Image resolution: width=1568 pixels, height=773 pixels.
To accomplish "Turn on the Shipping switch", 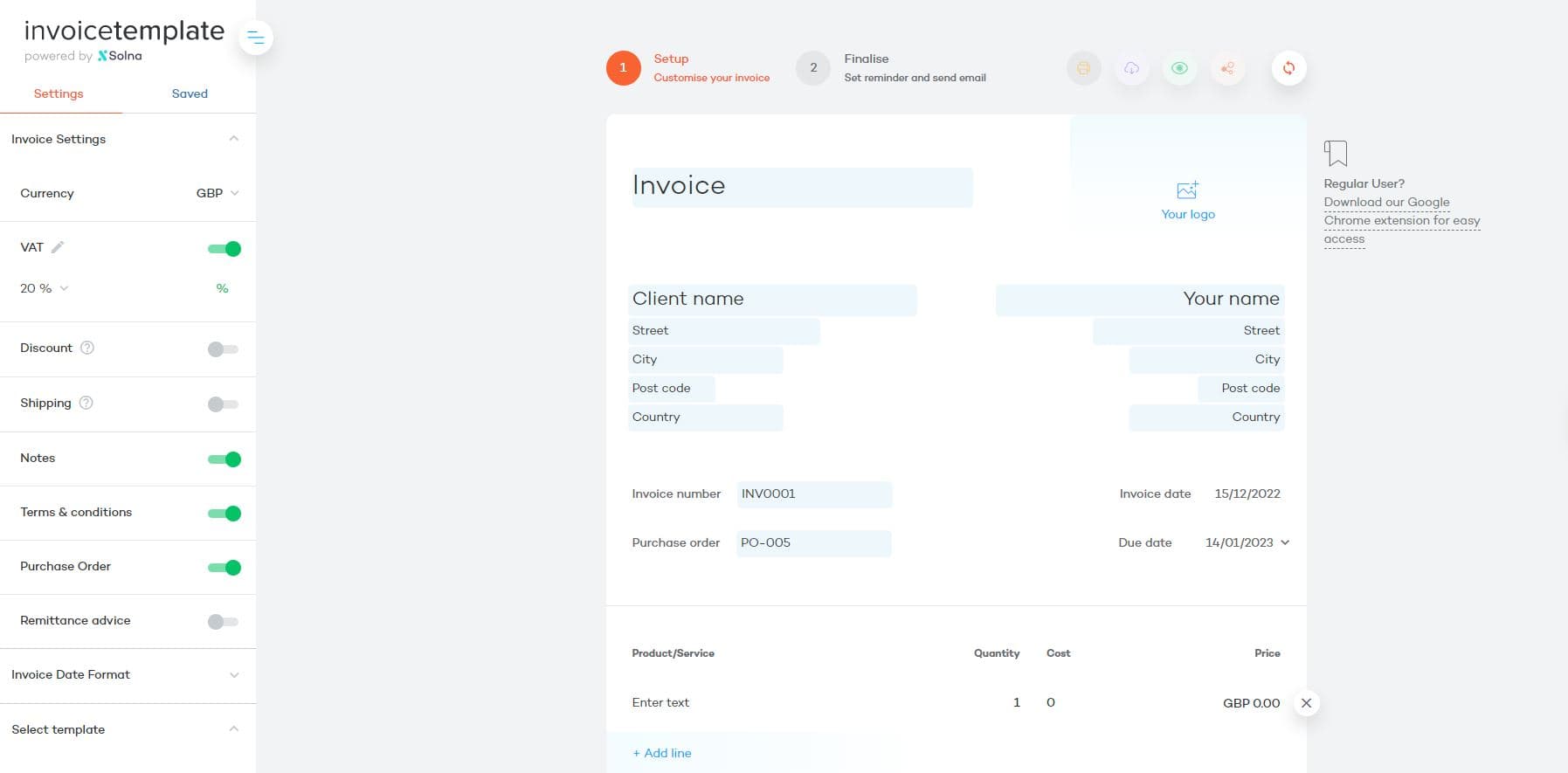I will 223,404.
